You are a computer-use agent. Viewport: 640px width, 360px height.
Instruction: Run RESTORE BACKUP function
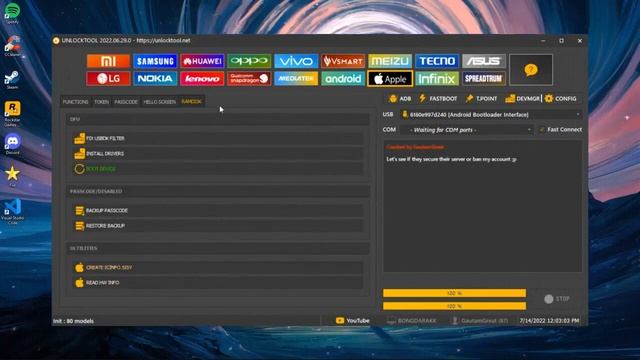pyautogui.click(x=218, y=226)
